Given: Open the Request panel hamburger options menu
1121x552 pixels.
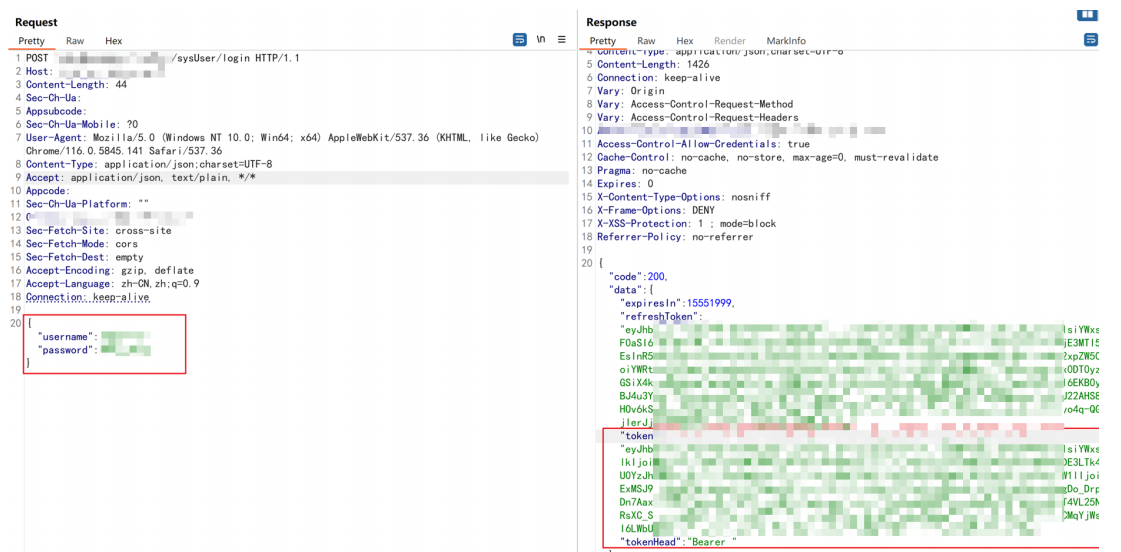Looking at the screenshot, I should pos(562,40).
